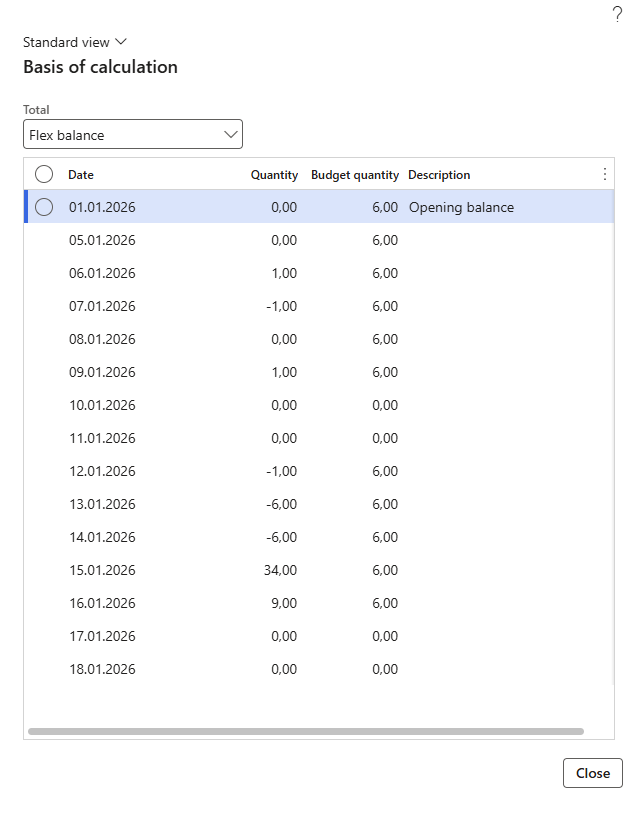Click the Description column header

coord(439,174)
